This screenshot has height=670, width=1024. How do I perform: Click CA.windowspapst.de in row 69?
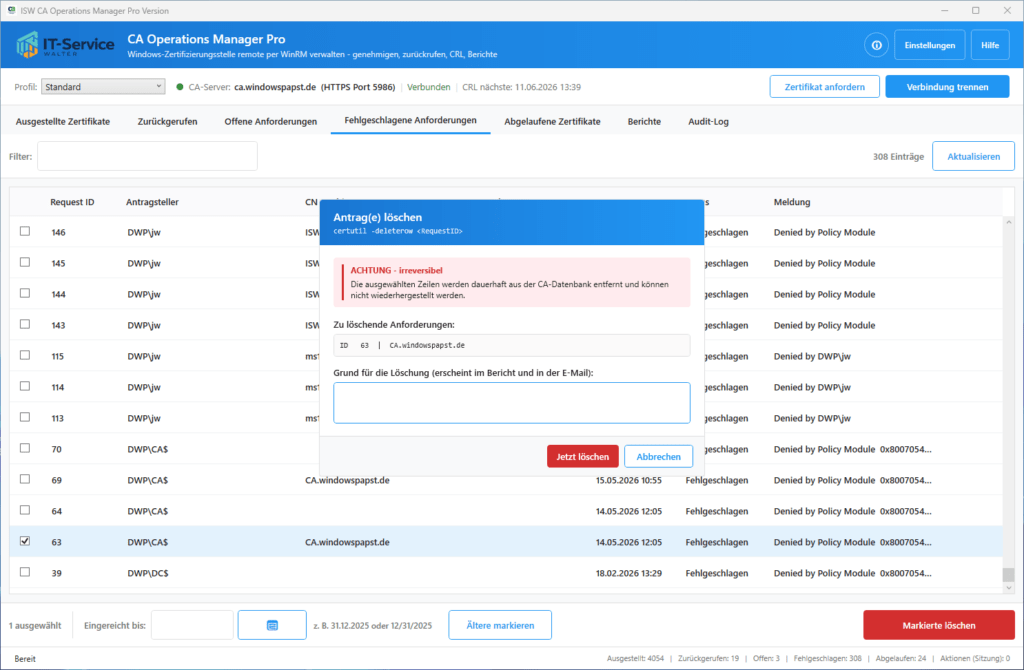coord(347,480)
